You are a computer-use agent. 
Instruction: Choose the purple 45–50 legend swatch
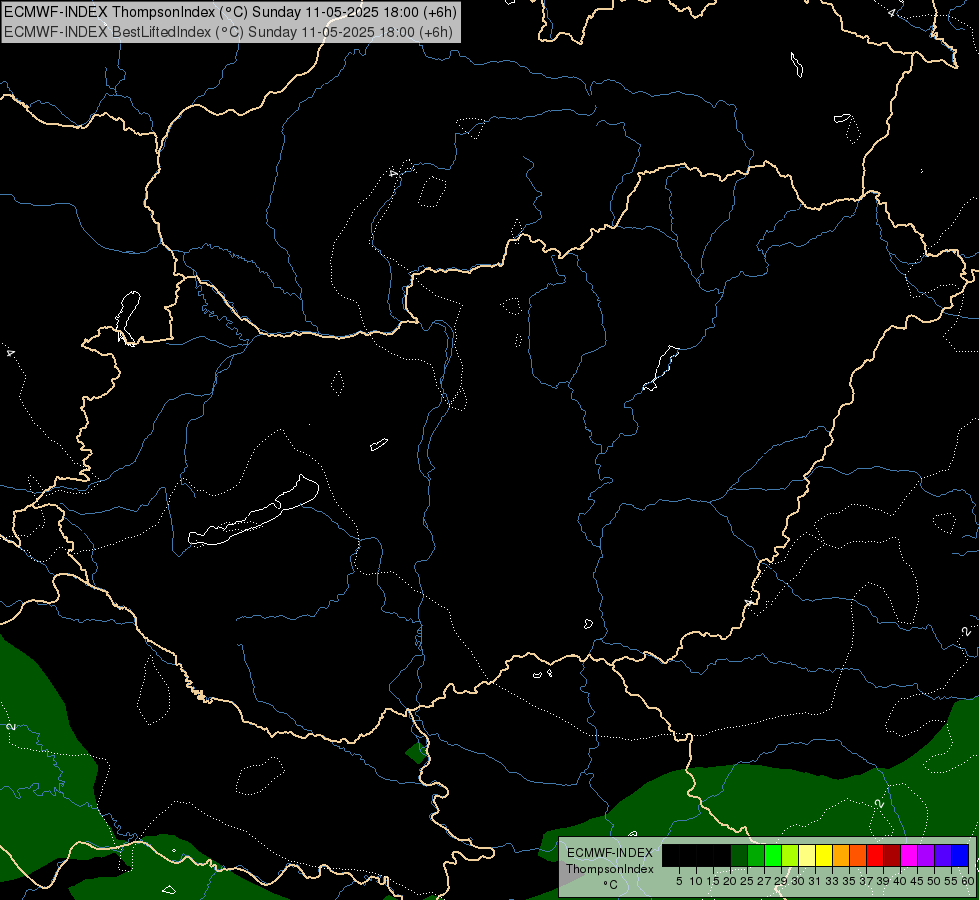coord(926,856)
